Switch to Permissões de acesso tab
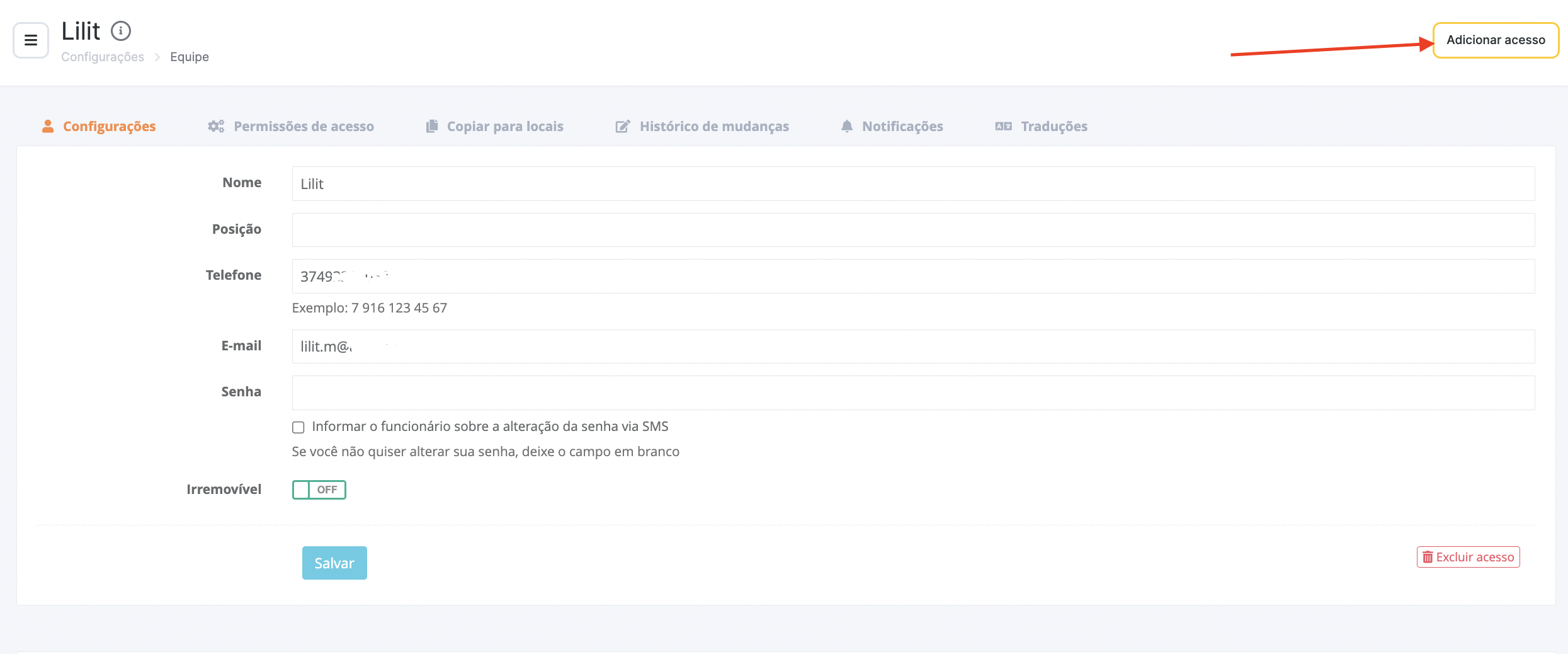1568x654 pixels. (x=304, y=127)
